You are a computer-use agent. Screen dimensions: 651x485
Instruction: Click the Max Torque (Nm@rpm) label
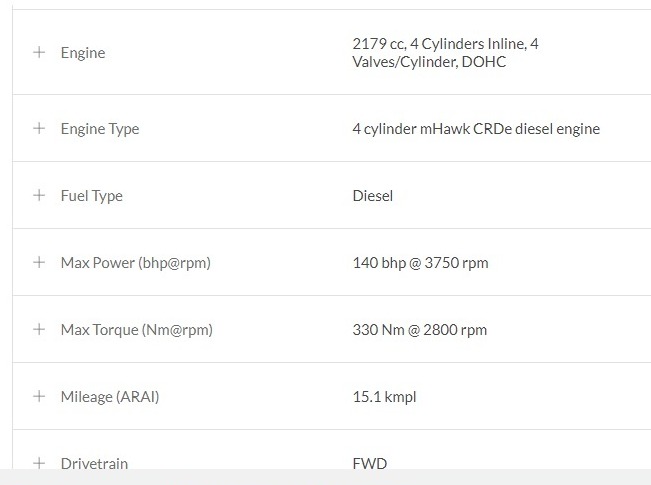pos(137,330)
